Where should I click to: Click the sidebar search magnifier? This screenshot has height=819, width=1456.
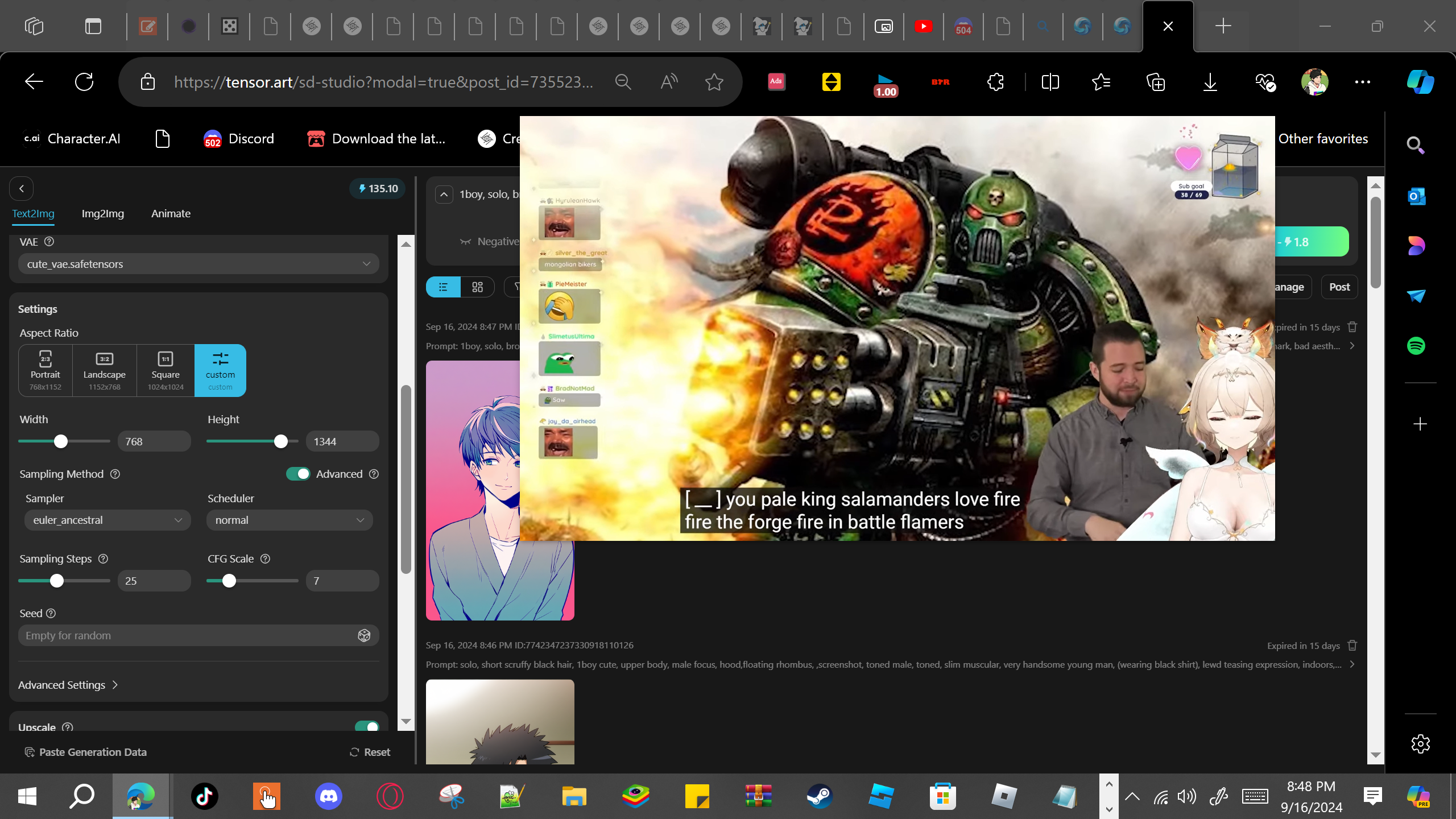coord(1416,146)
